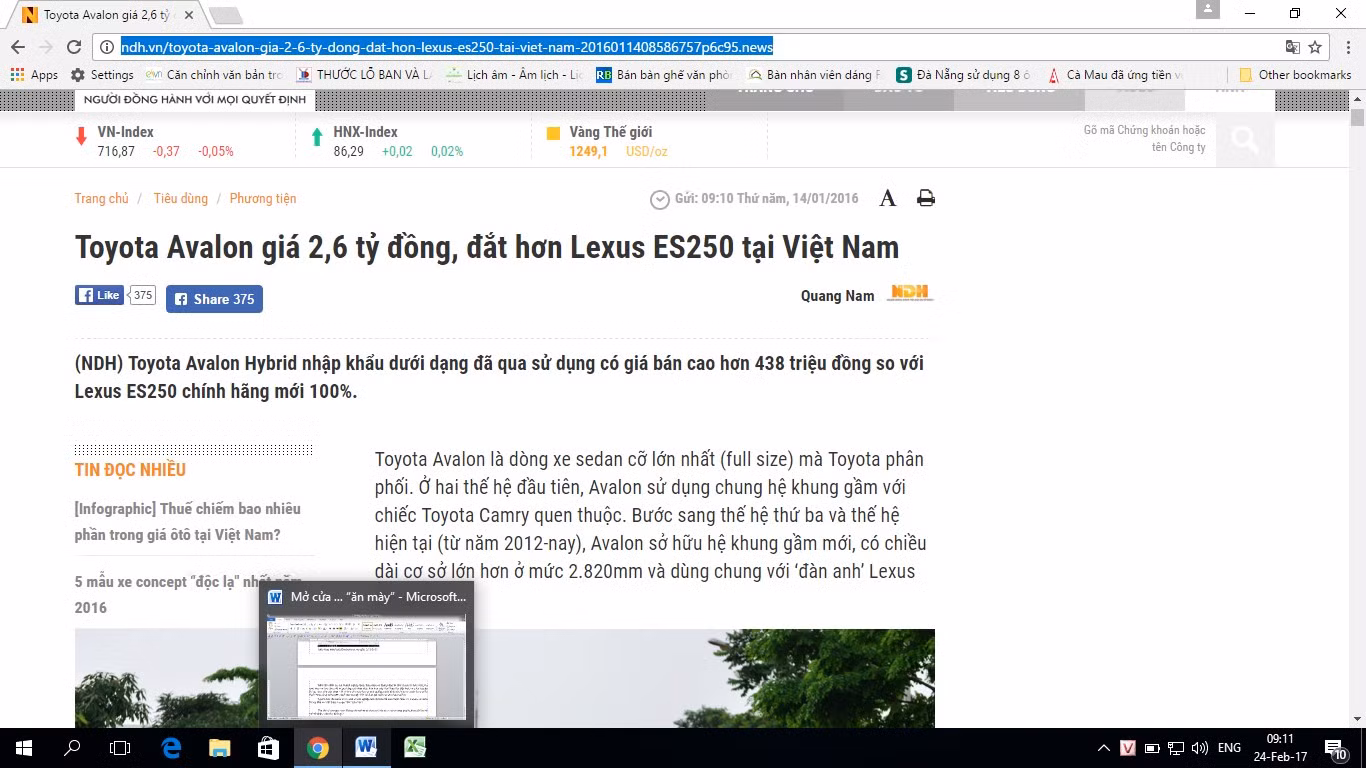This screenshot has width=1366, height=768.
Task: Click the Facebook Like button
Action: 99,295
